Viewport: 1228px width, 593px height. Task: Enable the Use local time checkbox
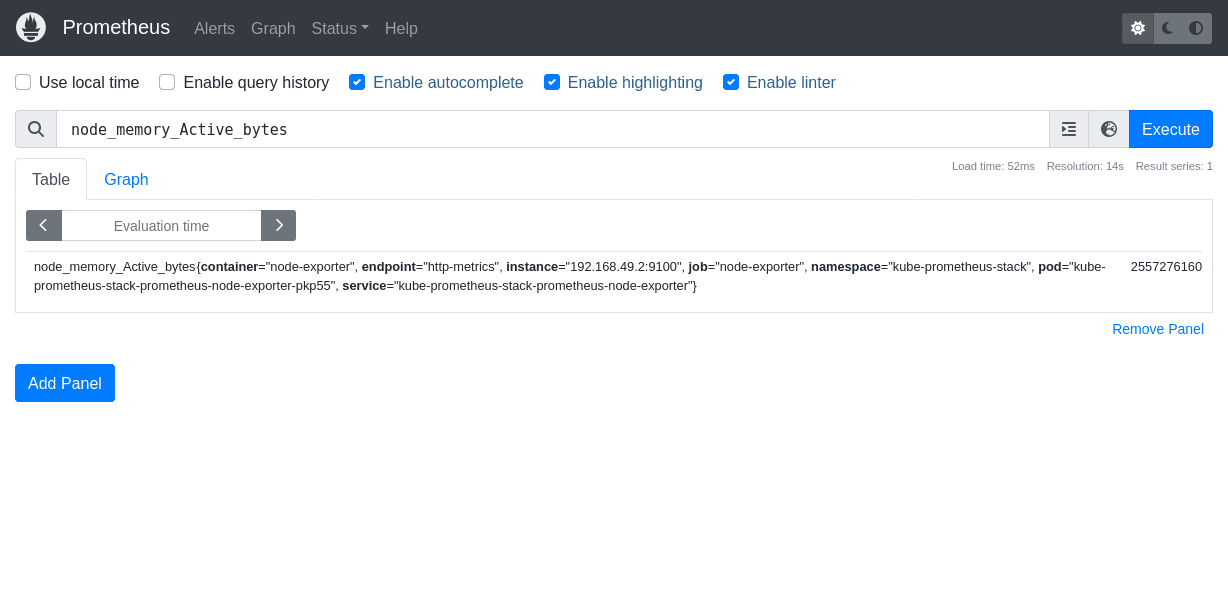22,82
